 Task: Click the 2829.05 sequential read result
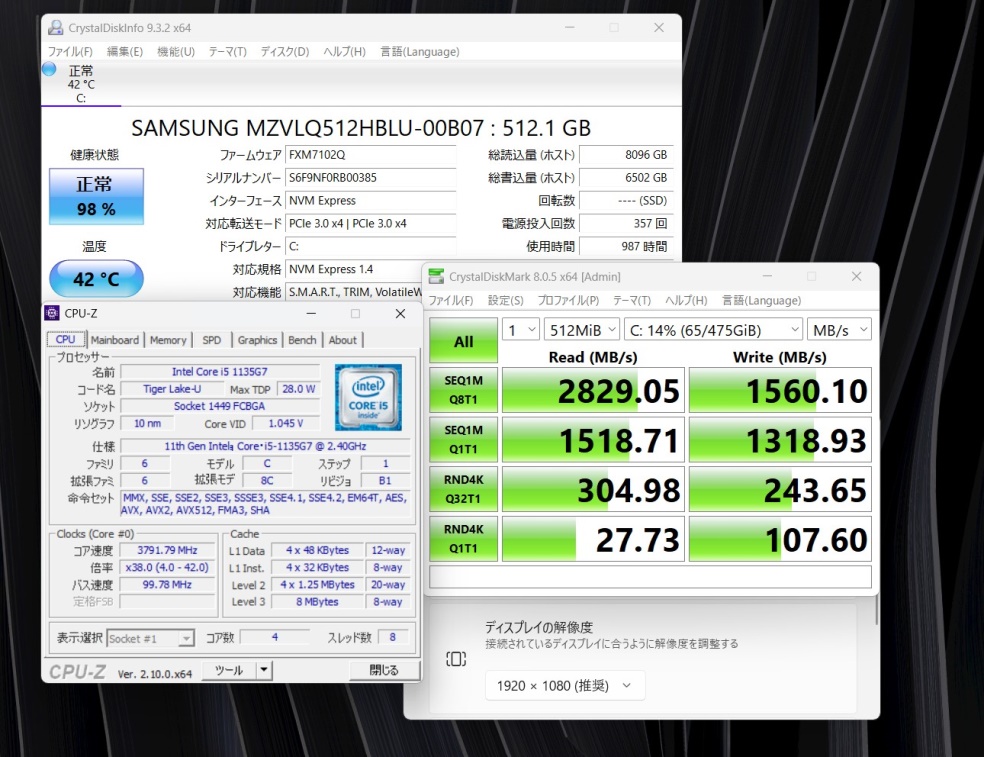click(593, 390)
